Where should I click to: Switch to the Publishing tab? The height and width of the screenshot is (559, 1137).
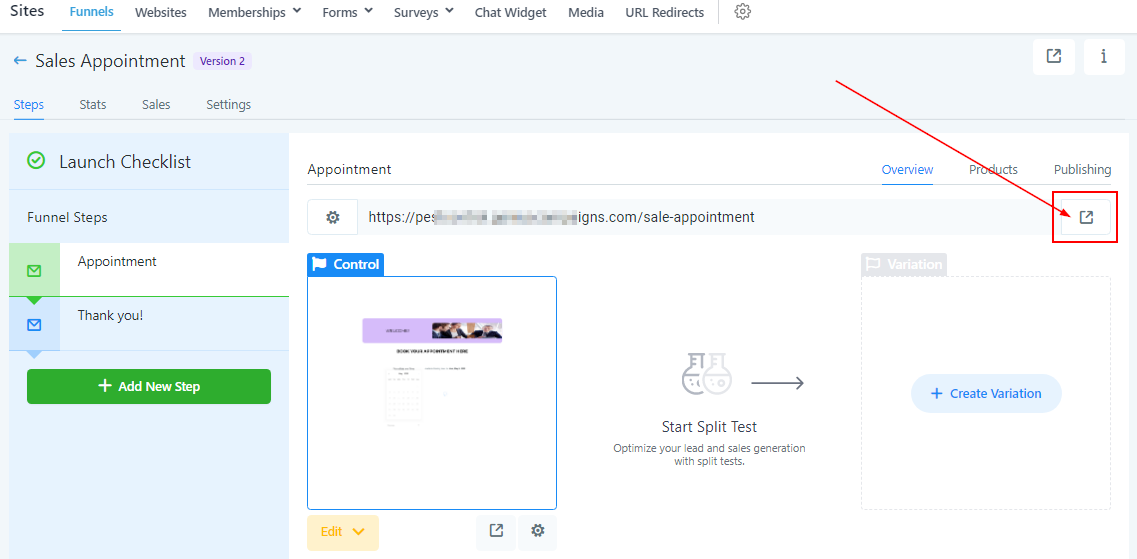click(x=1082, y=170)
